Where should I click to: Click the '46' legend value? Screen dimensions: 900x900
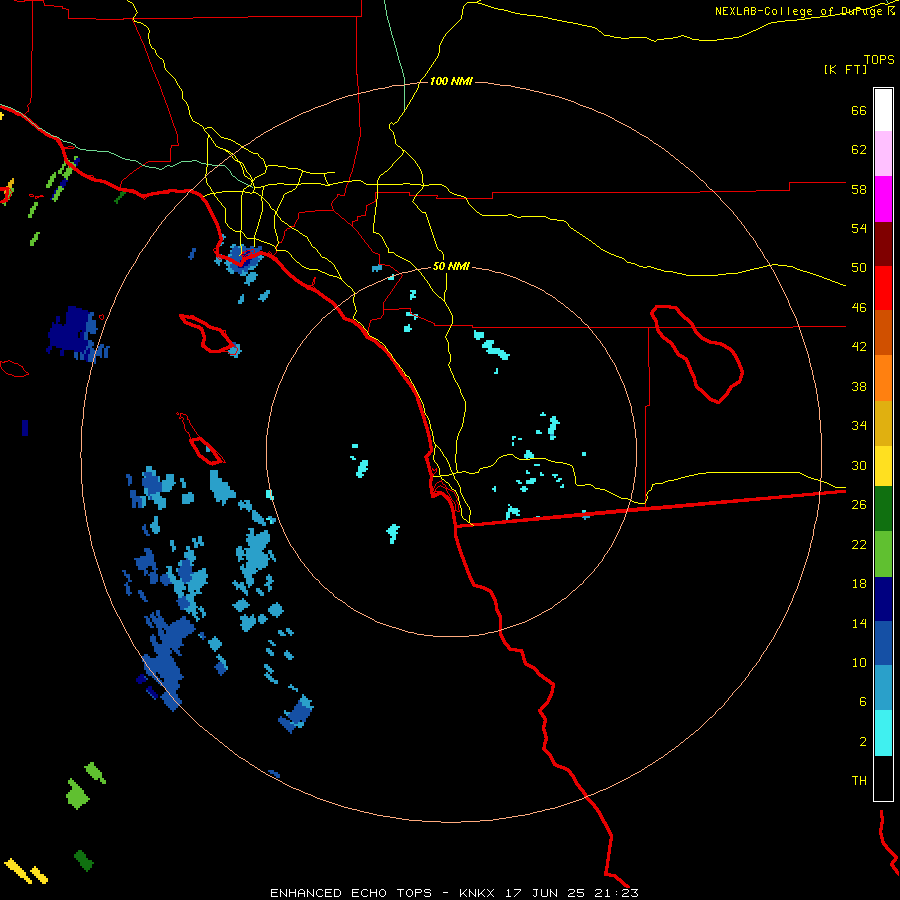pyautogui.click(x=859, y=308)
